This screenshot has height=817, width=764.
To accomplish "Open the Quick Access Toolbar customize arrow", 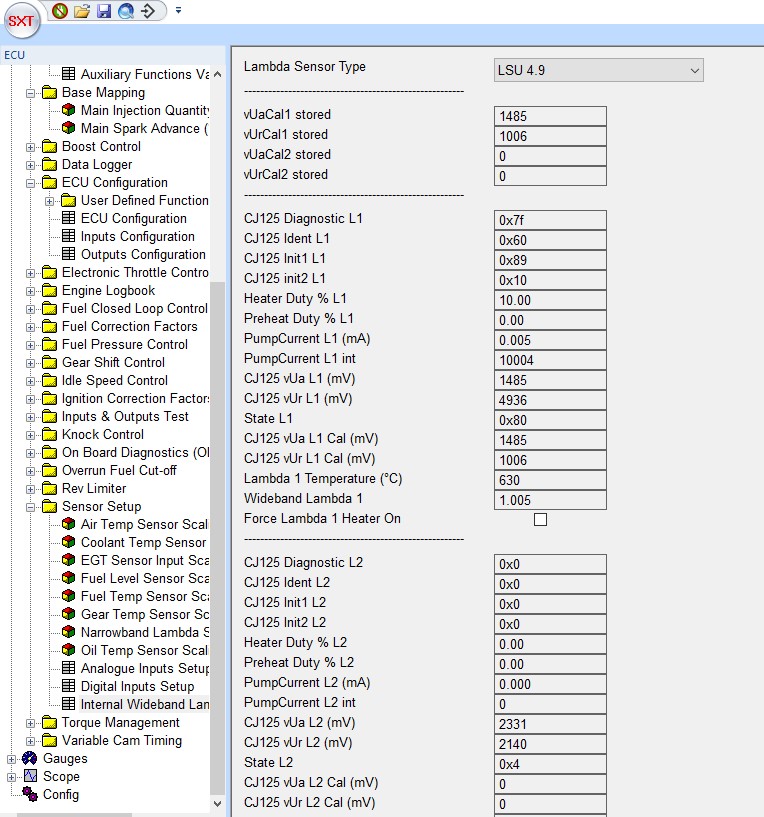I will pos(178,11).
